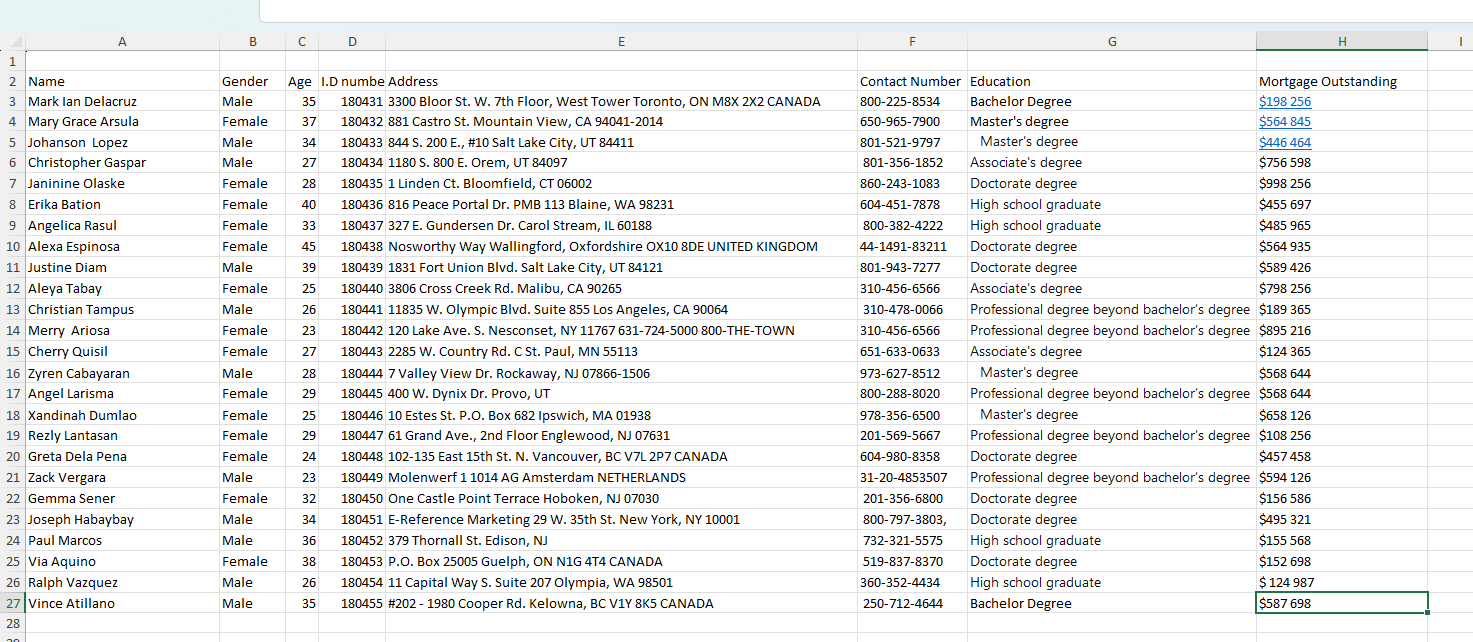Select row 27 header
This screenshot has width=1473, height=642.
pyautogui.click(x=13, y=603)
